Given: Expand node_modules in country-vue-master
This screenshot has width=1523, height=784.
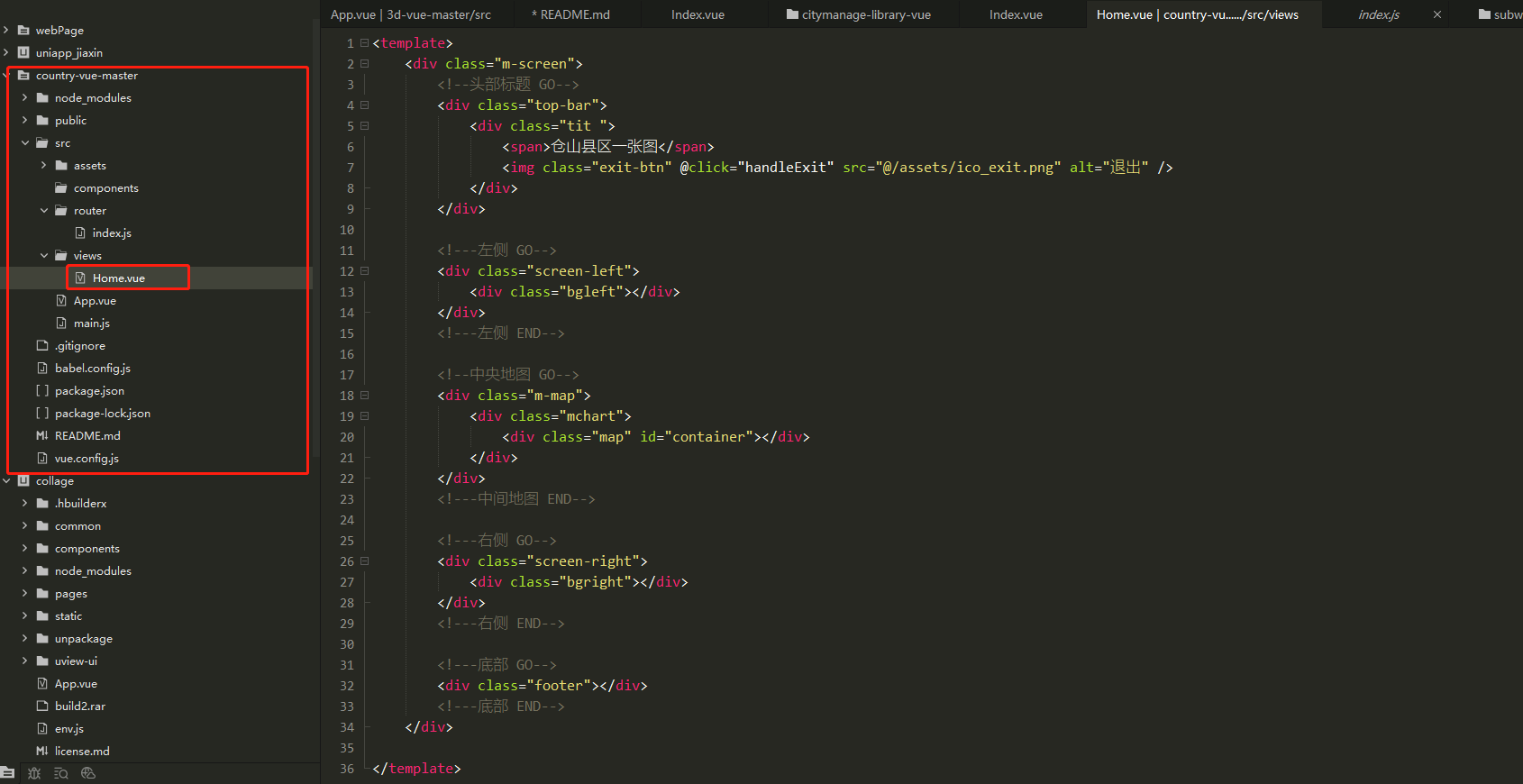Looking at the screenshot, I should [25, 98].
